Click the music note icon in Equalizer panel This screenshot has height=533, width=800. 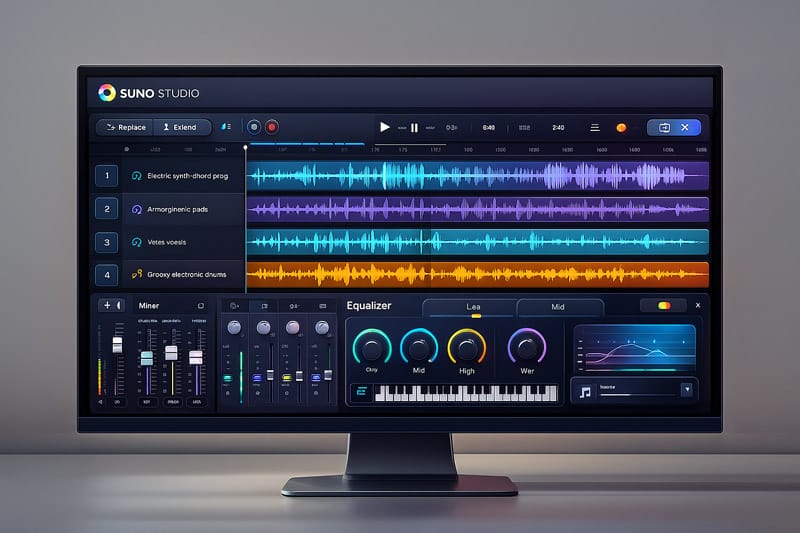tap(584, 390)
